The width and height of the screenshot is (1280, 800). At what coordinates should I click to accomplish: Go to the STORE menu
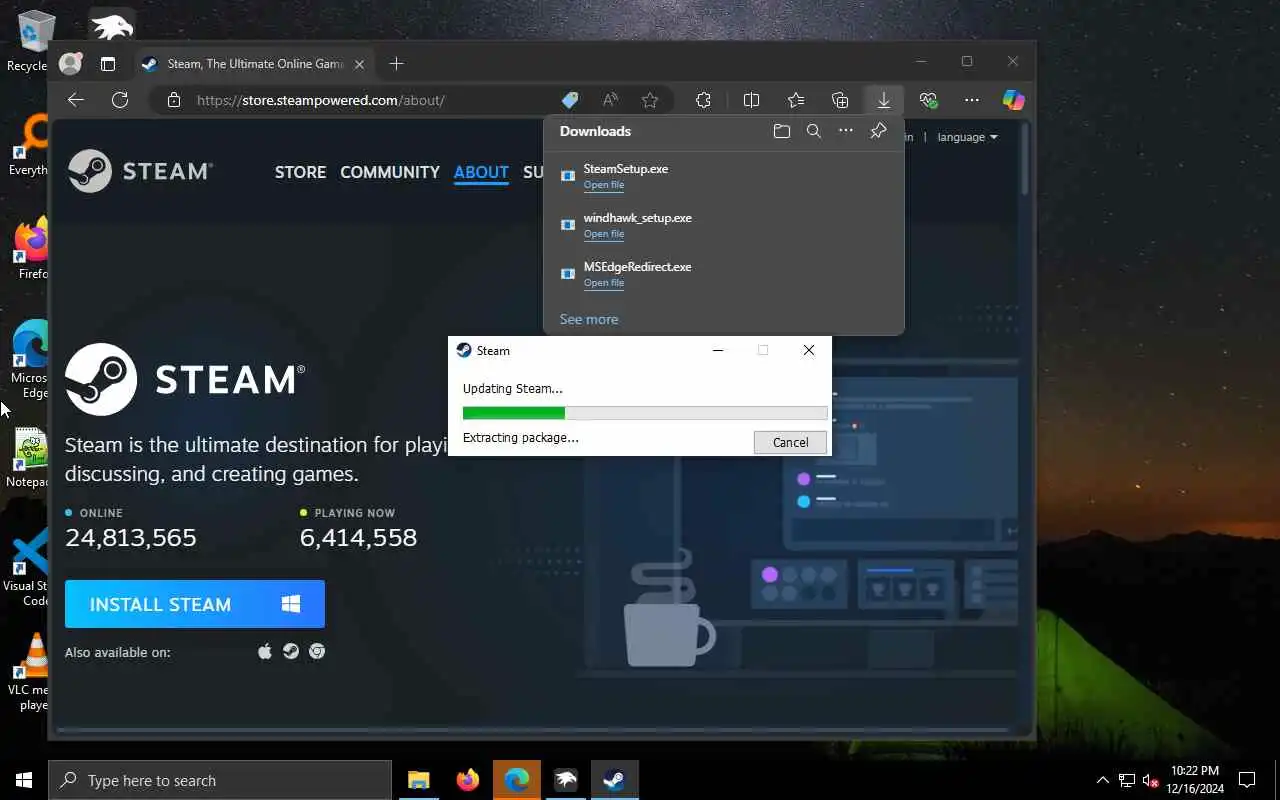300,172
